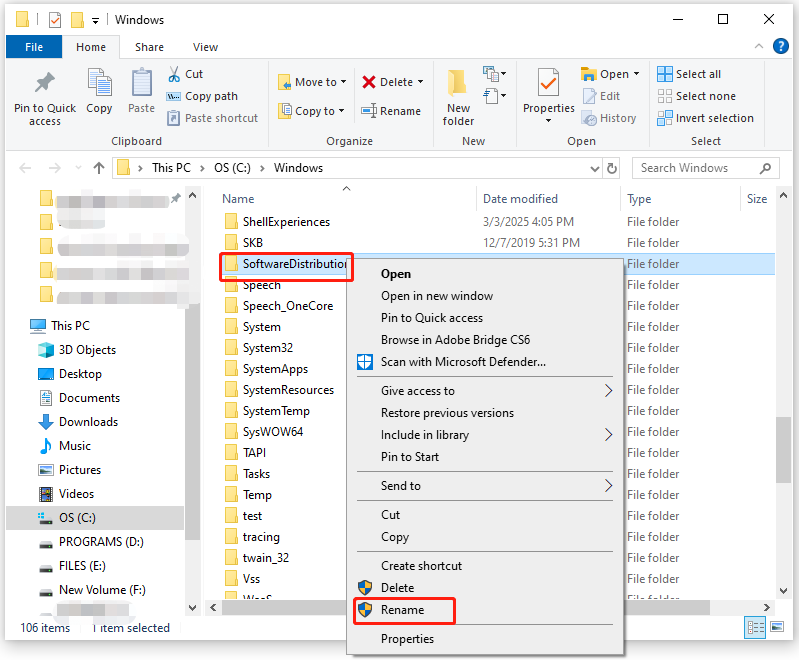Click the Rename icon in the Organize group
This screenshot has height=660, width=799.
tap(368, 111)
